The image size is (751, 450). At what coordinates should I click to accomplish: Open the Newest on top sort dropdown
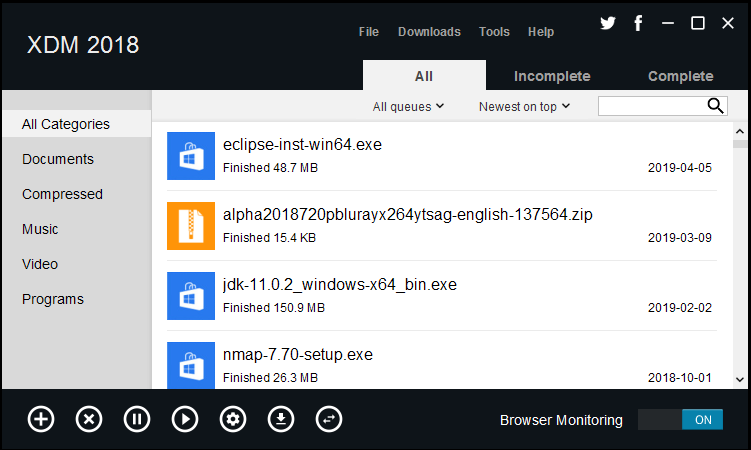pyautogui.click(x=524, y=106)
